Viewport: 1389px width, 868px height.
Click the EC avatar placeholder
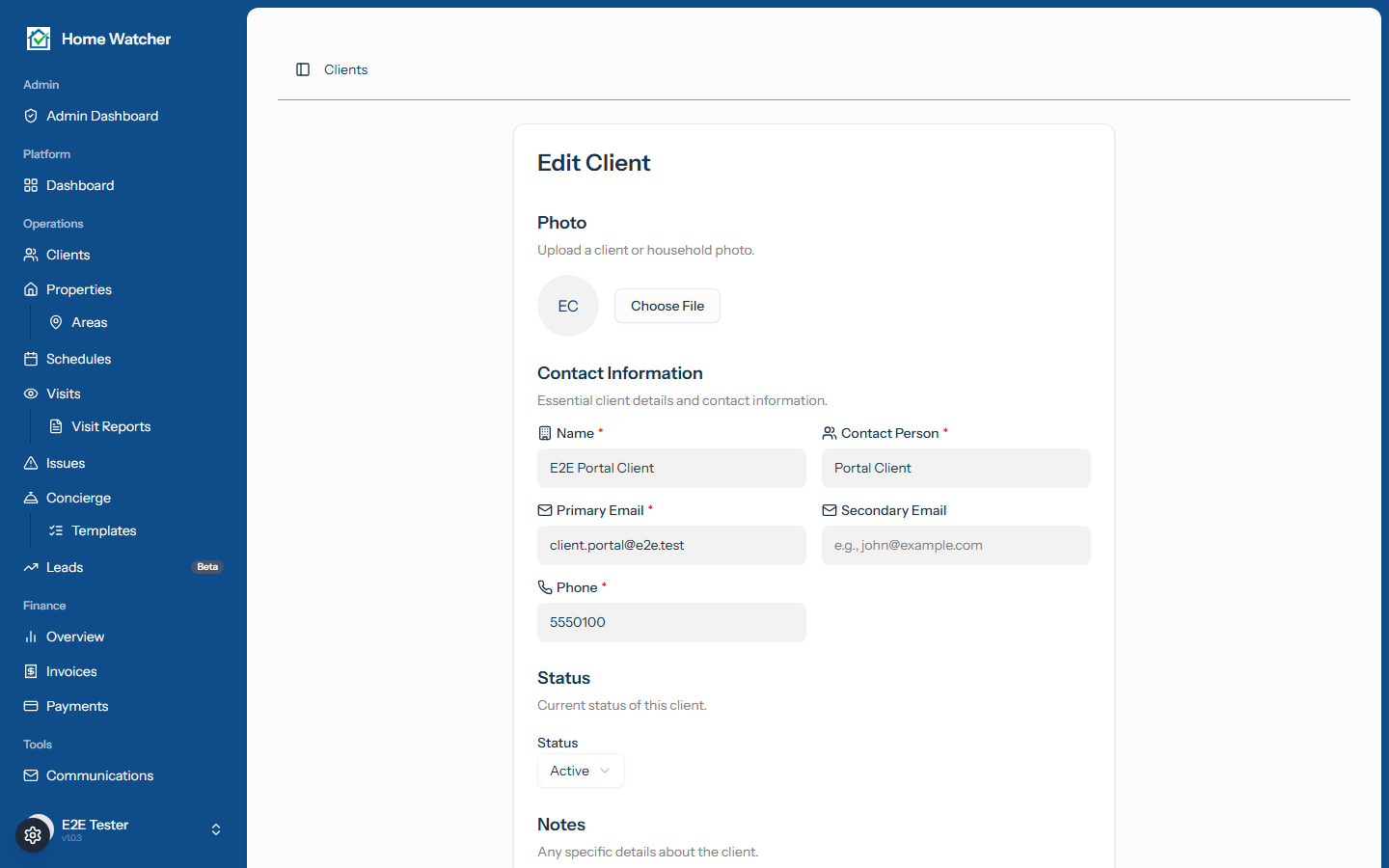568,306
